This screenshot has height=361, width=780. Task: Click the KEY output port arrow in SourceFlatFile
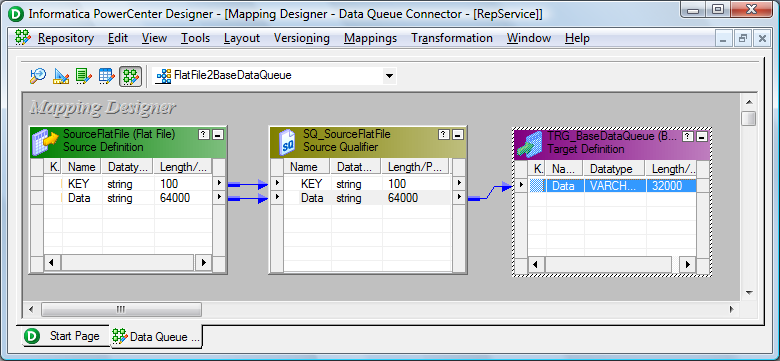[219, 183]
